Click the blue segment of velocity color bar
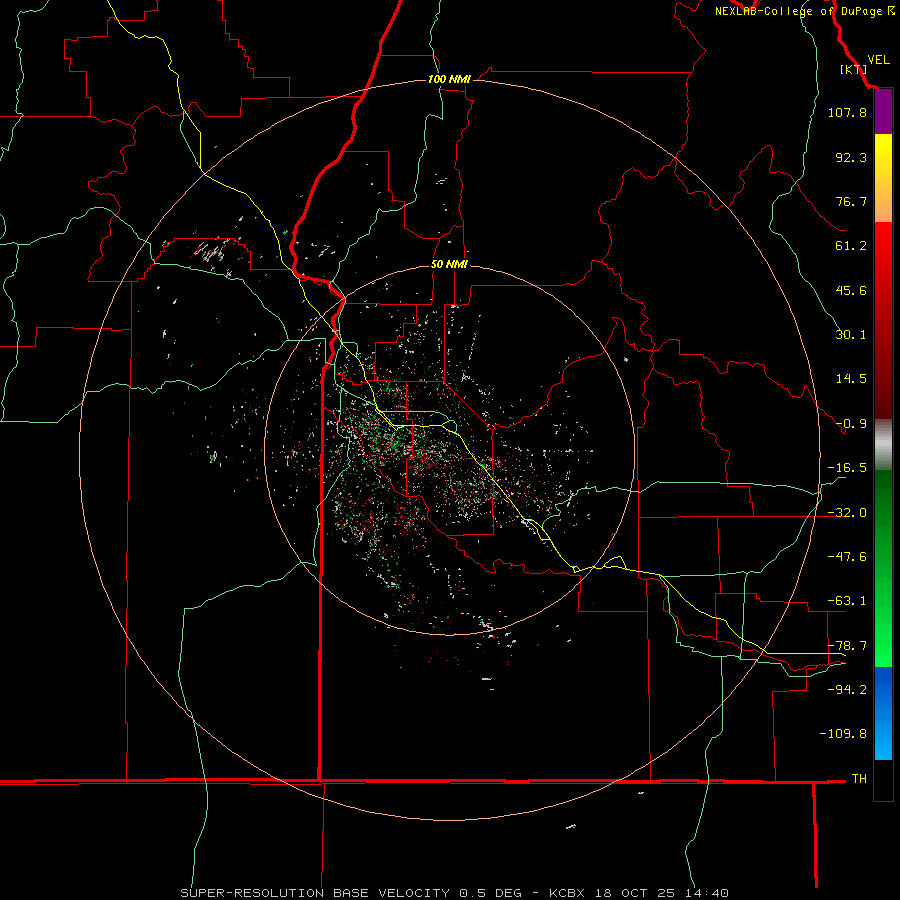Viewport: 900px width, 900px height. (883, 713)
